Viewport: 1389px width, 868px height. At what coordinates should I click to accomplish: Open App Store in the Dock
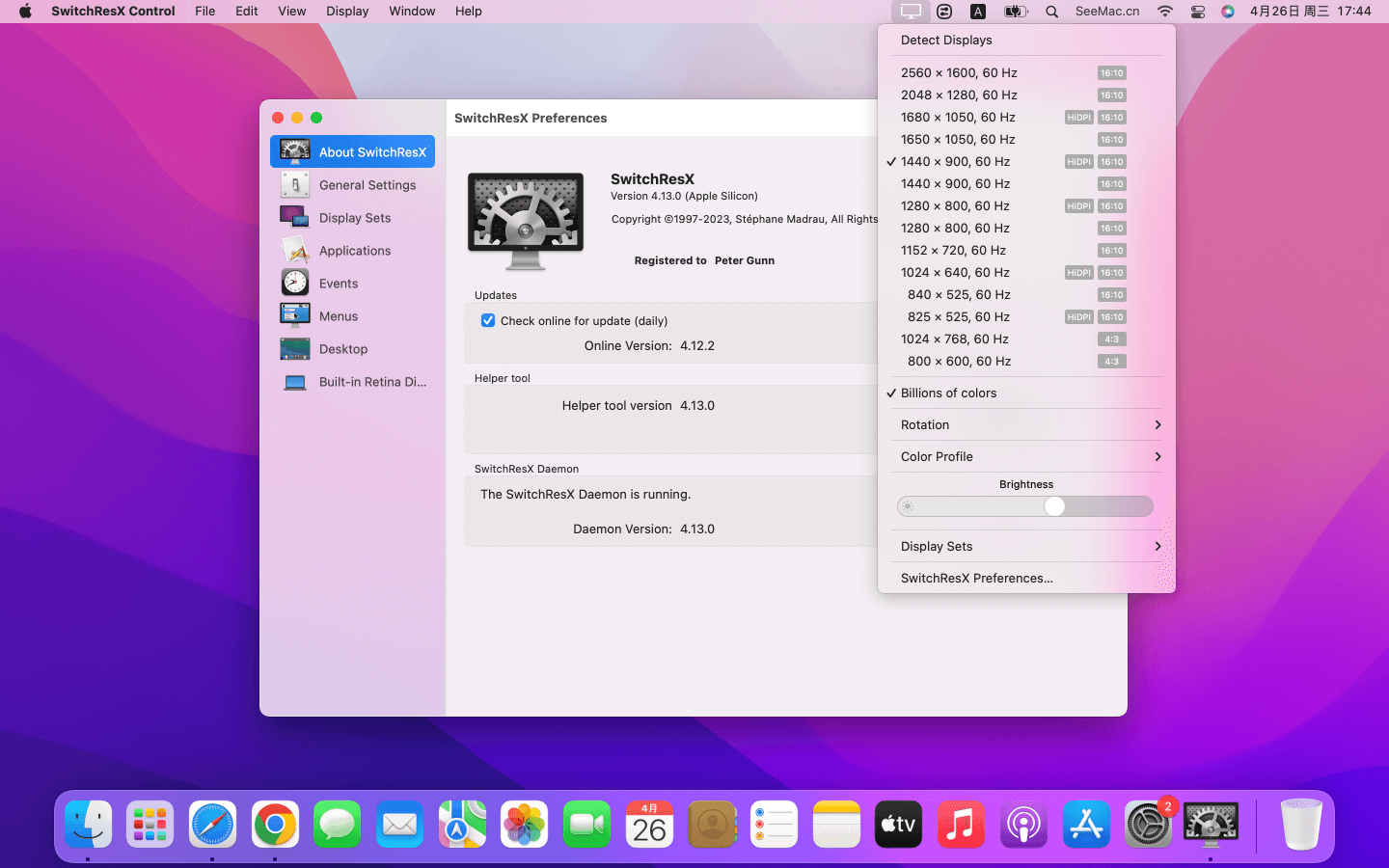(1086, 825)
